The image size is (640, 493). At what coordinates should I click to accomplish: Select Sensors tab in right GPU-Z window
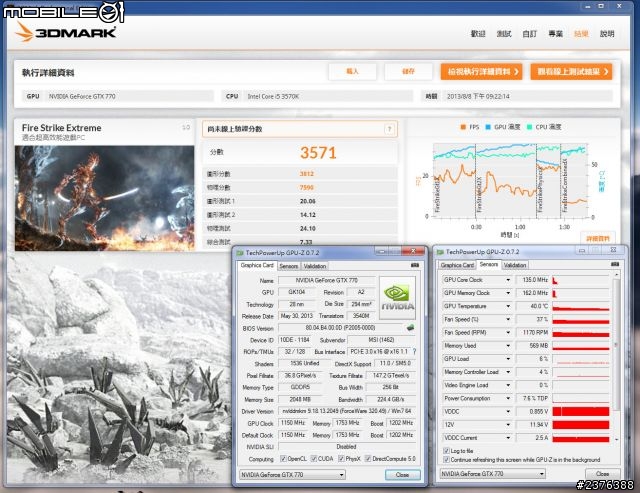(x=489, y=264)
